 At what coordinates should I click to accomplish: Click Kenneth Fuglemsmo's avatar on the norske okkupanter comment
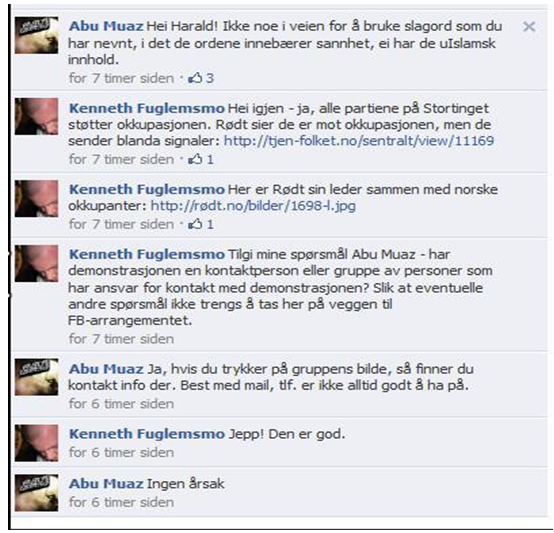coord(36,199)
